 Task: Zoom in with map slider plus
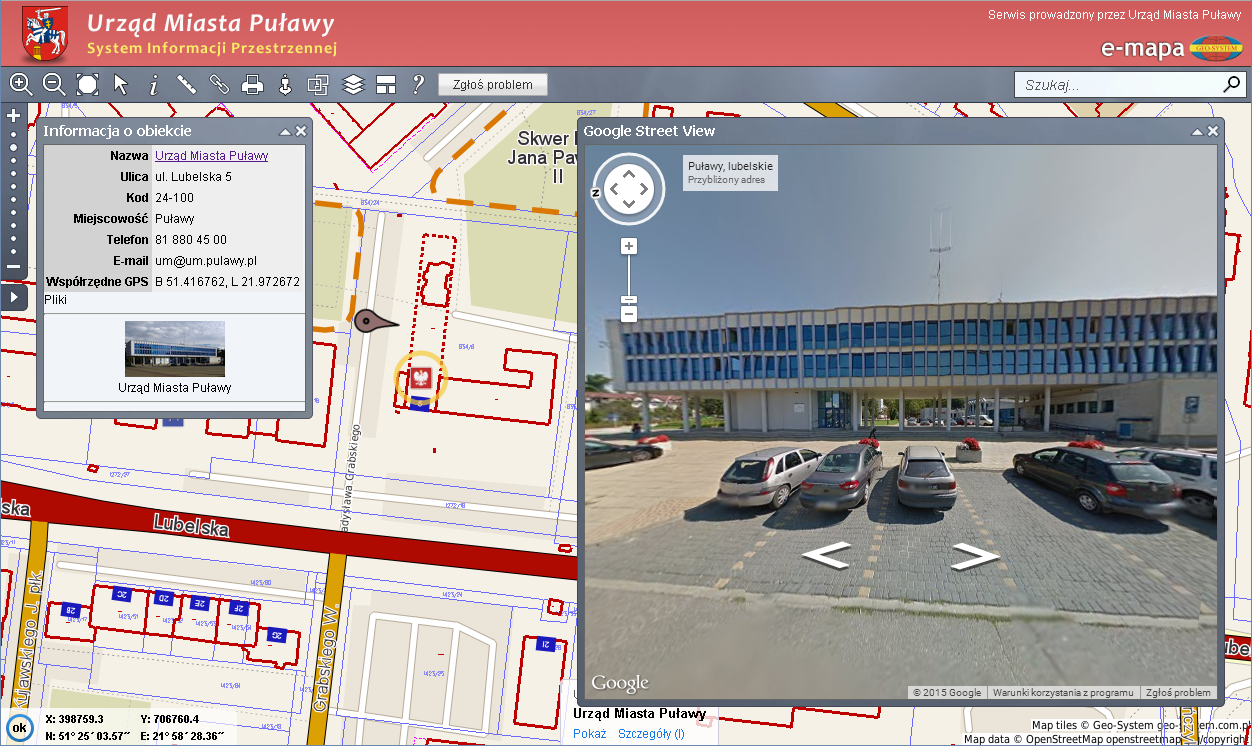[14, 116]
